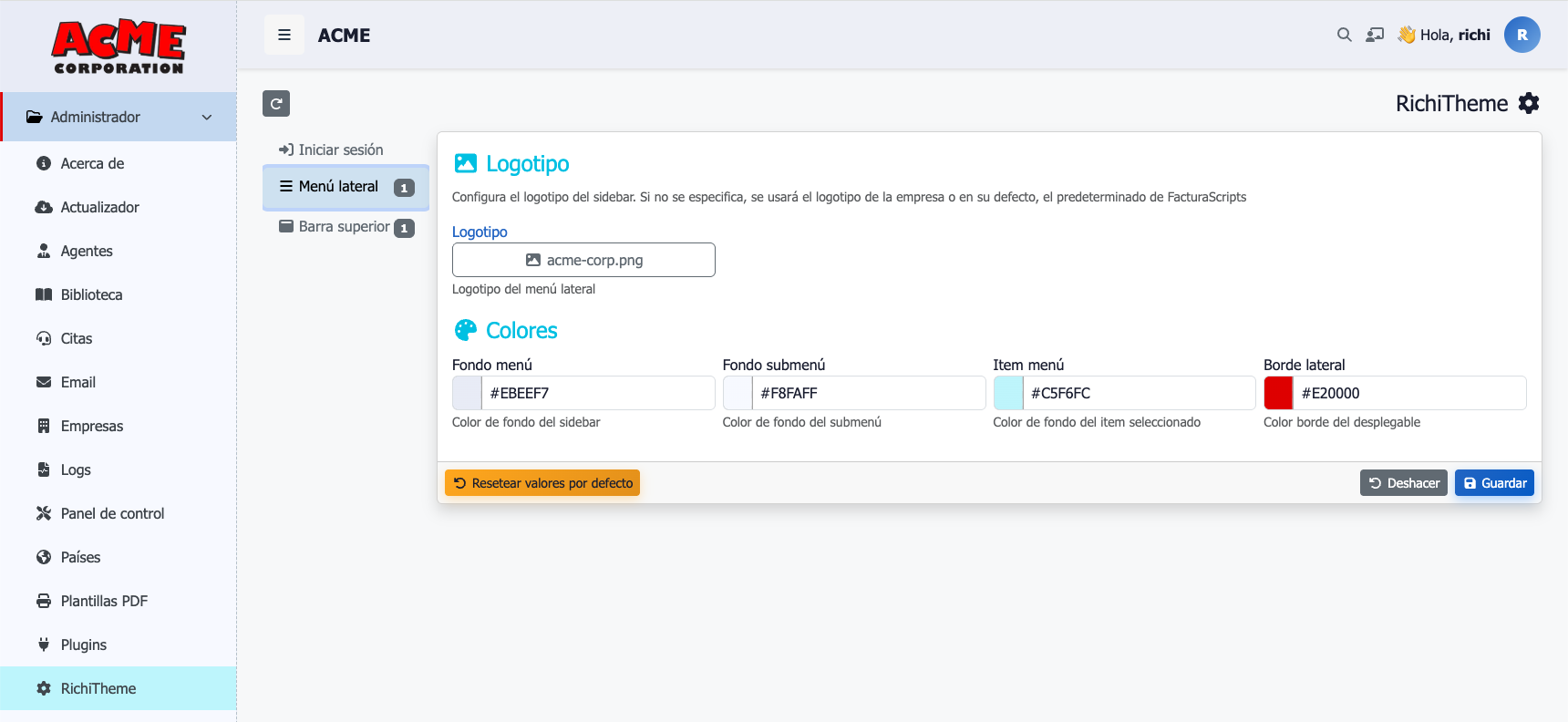Click the hamburger menu toggle button

pos(284,35)
